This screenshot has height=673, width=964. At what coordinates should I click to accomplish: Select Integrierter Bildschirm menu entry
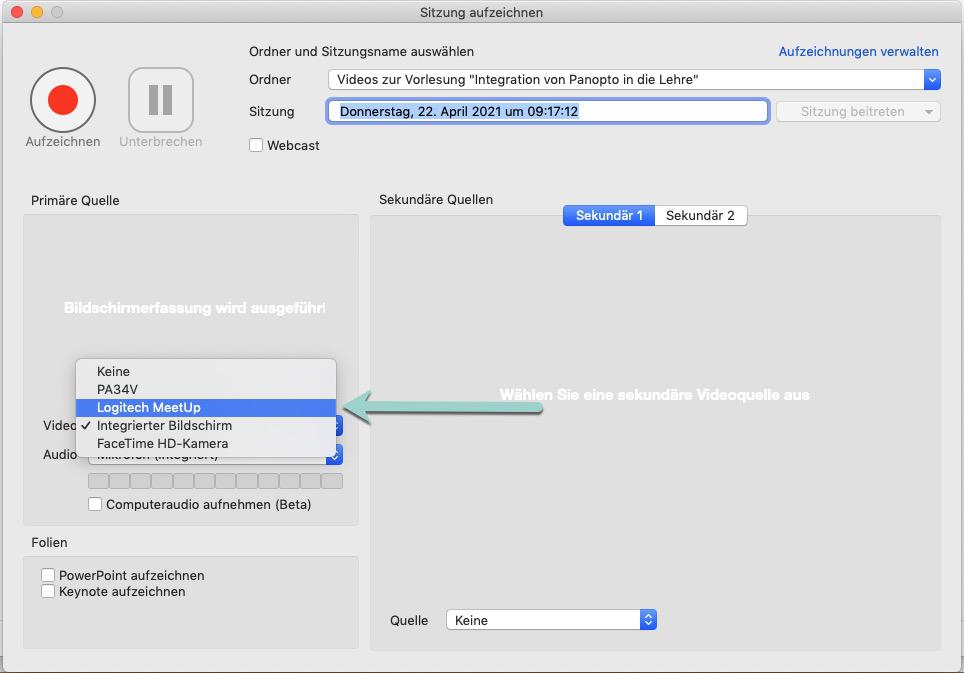coord(164,425)
